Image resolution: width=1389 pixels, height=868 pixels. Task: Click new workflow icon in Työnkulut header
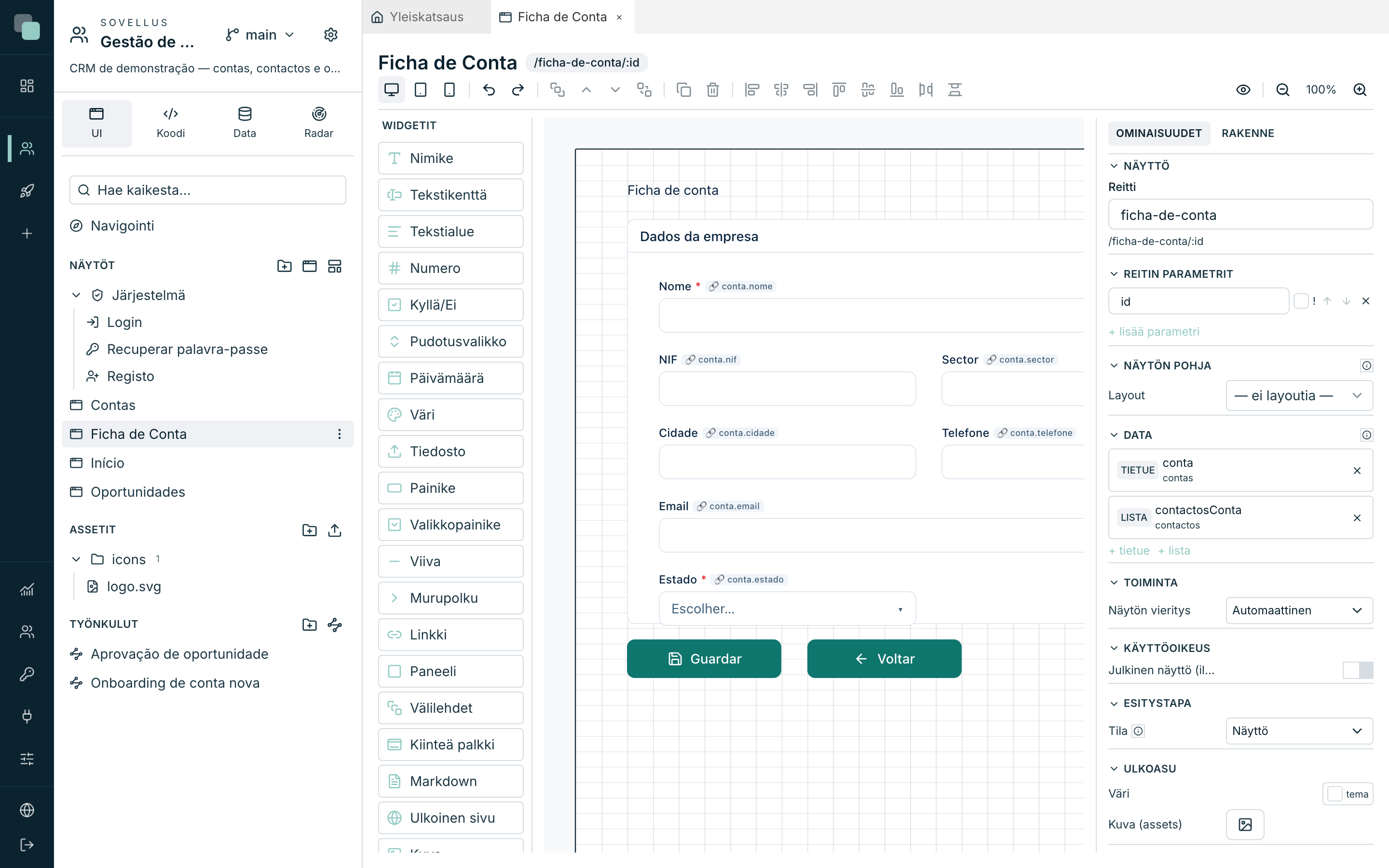pos(335,624)
